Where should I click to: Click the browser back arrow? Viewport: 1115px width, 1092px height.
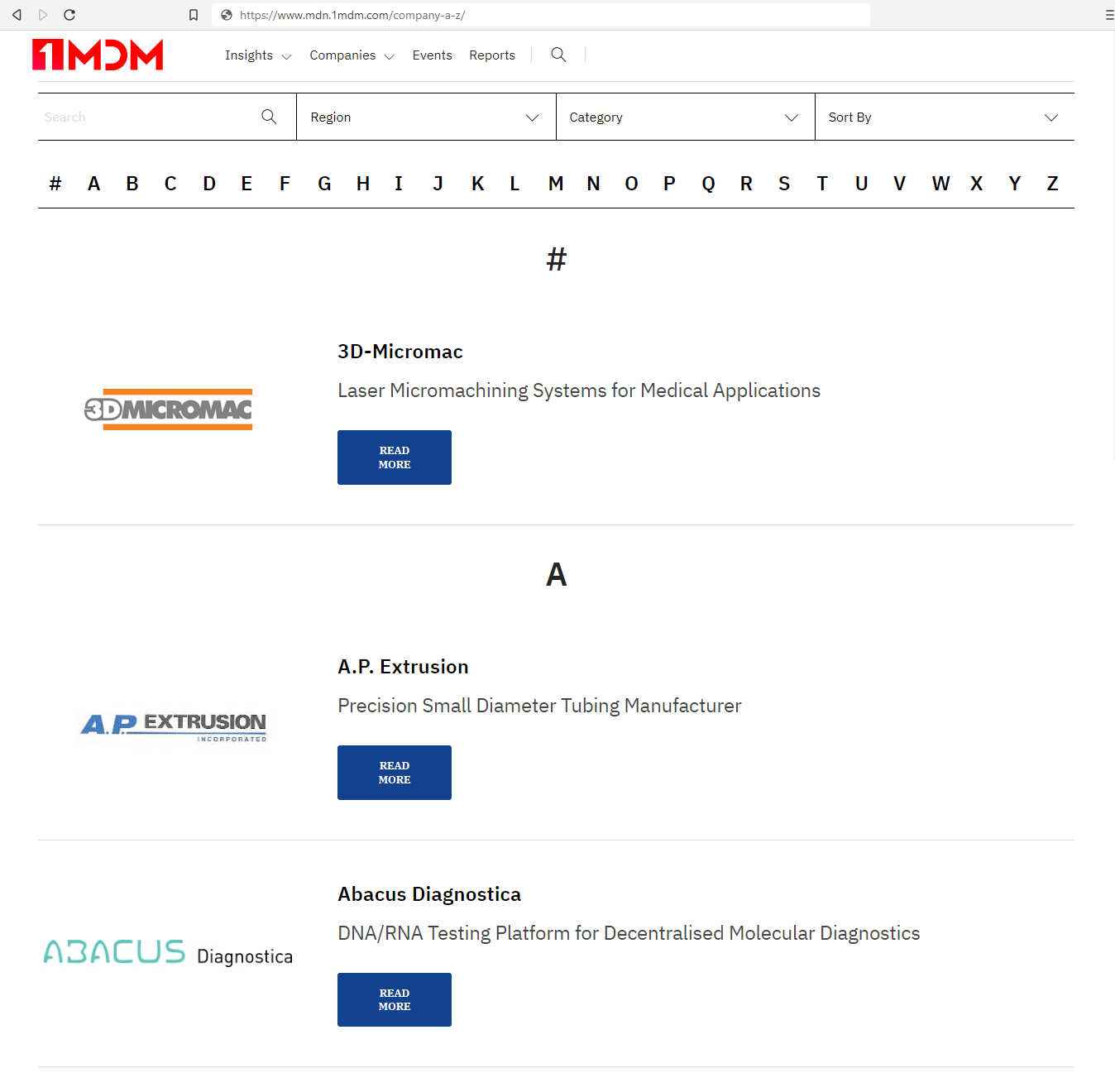coord(17,15)
